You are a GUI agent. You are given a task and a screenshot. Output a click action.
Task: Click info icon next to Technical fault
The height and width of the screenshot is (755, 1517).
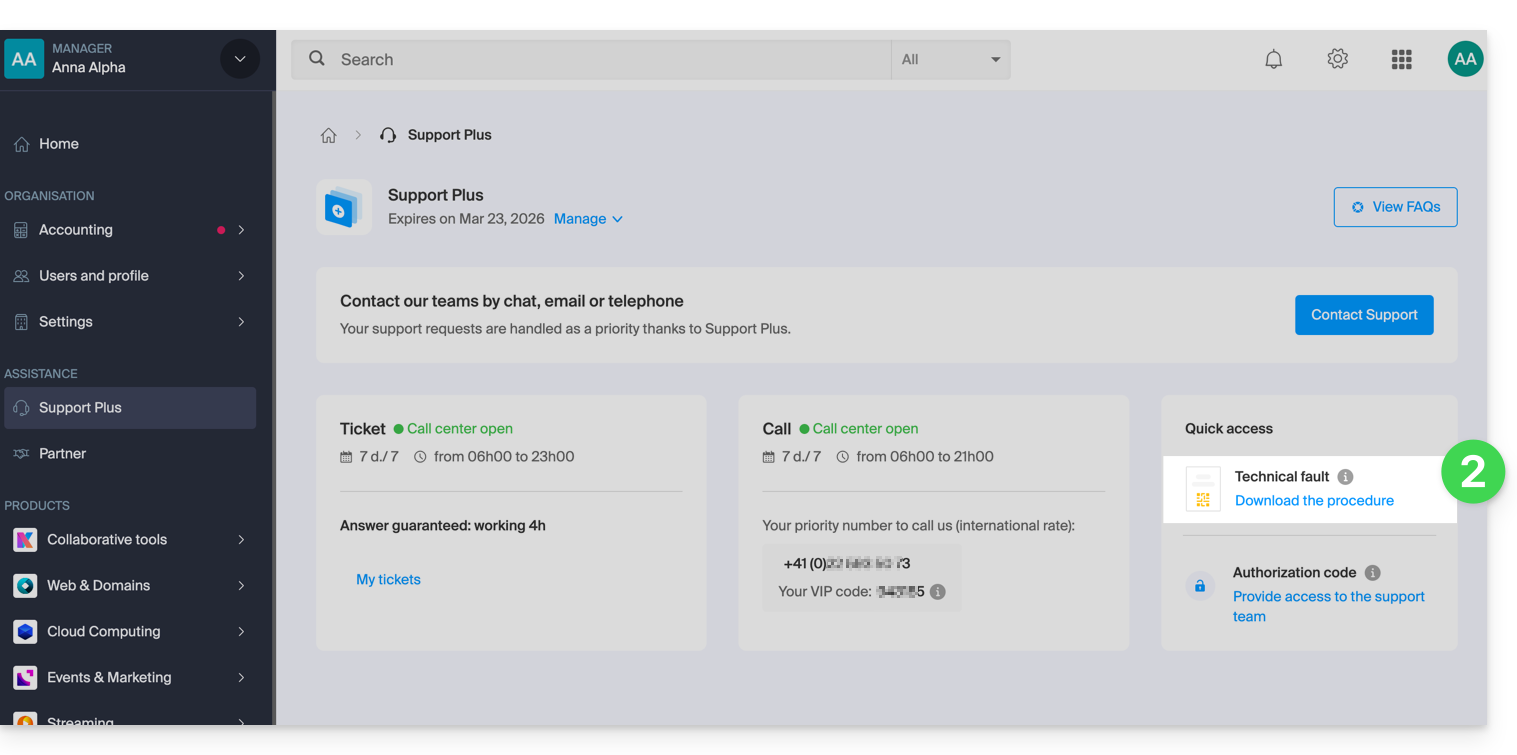pos(1345,477)
